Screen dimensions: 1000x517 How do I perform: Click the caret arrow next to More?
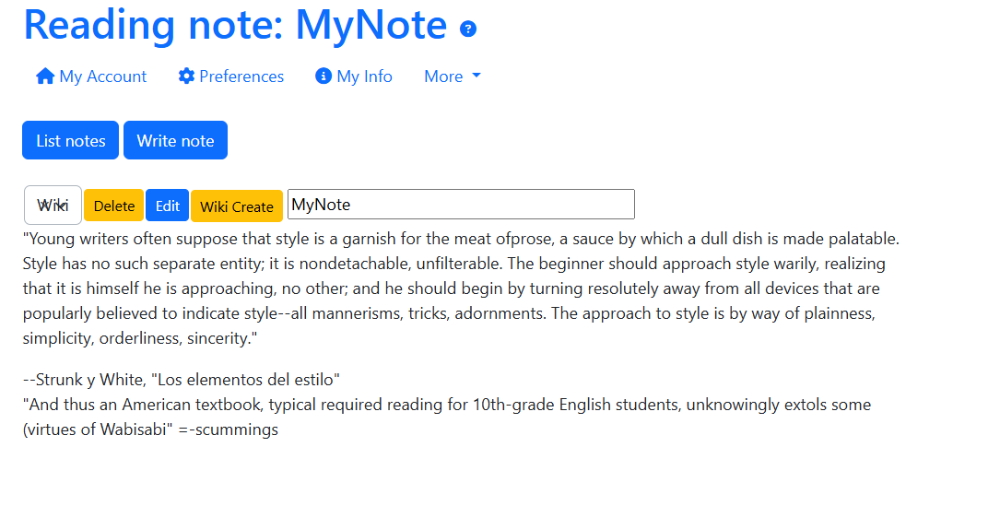[476, 76]
